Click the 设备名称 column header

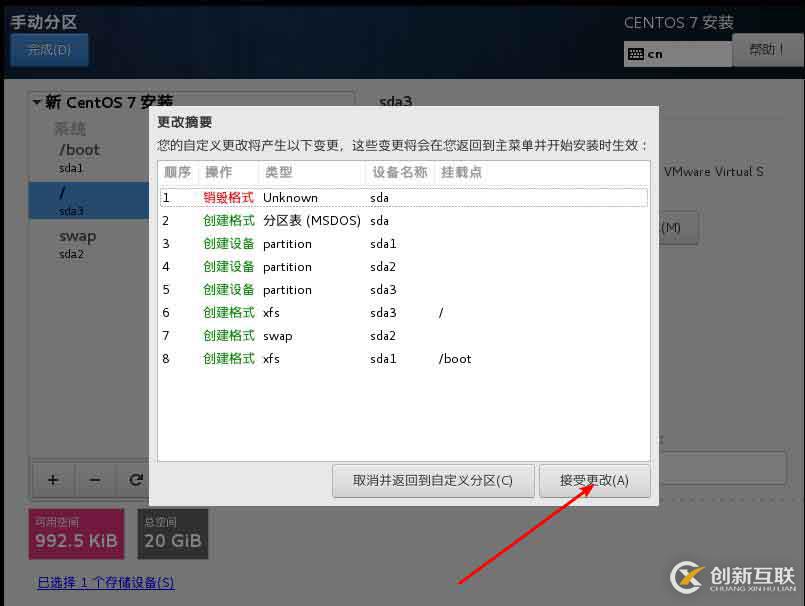[x=397, y=171]
